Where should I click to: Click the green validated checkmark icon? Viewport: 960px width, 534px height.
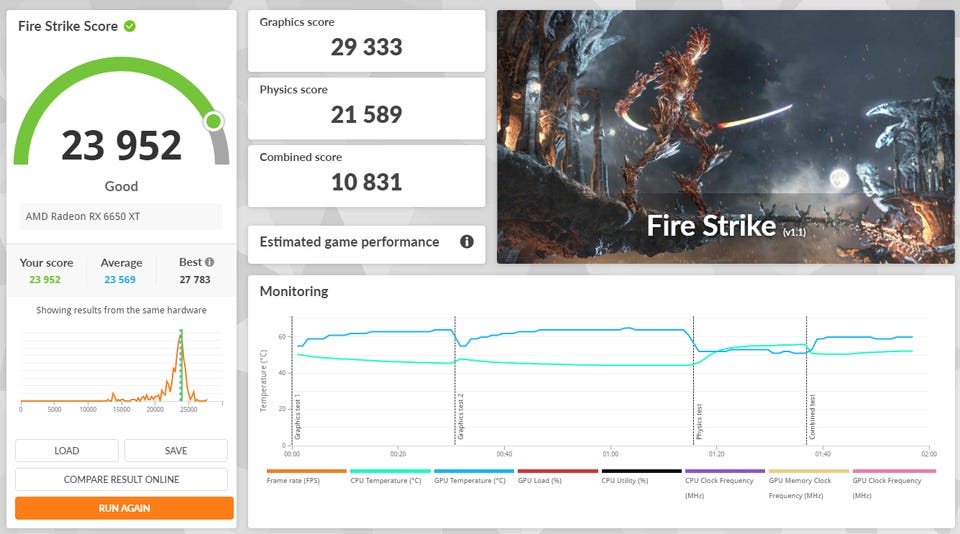130,26
